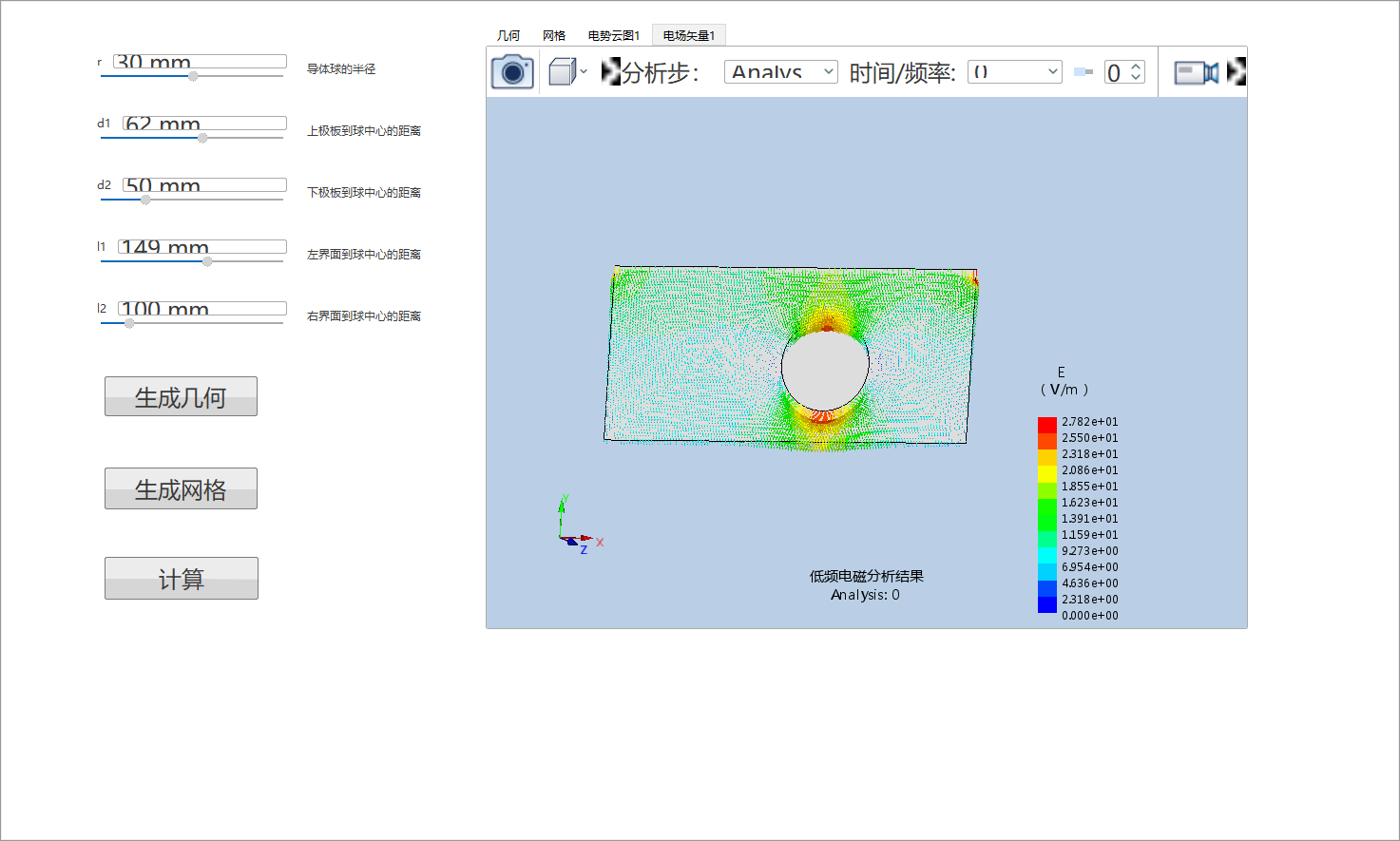Image resolution: width=1400 pixels, height=841 pixels.
Task: Click the gray conductor sphere in the plot
Action: [x=825, y=371]
